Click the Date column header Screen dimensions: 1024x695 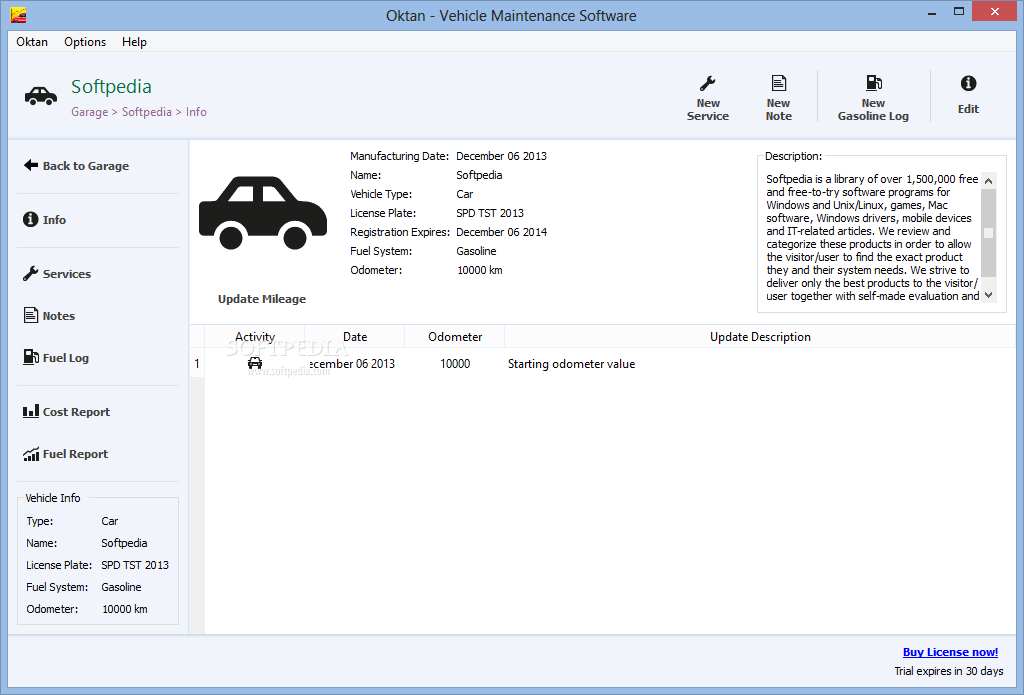[x=355, y=337]
